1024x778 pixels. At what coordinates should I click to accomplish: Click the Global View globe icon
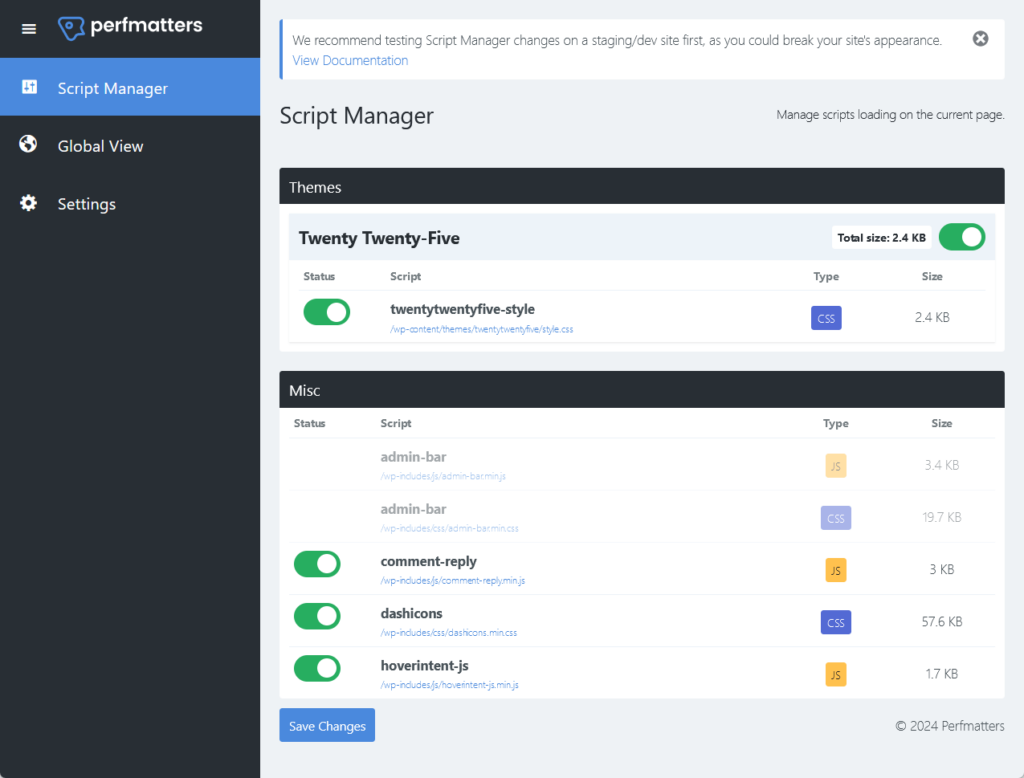[28, 144]
